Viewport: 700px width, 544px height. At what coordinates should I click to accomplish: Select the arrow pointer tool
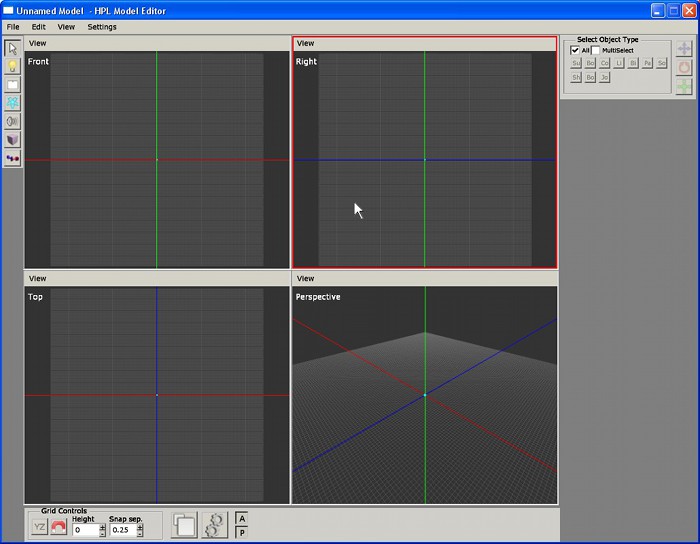coord(13,49)
